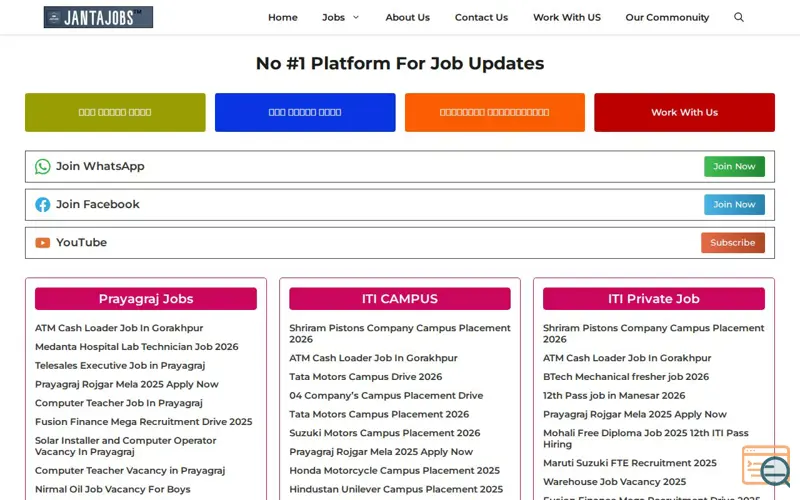Open Shriram Pistons link in ITI CAMPUS
The height and width of the screenshot is (500, 800).
coord(399,334)
